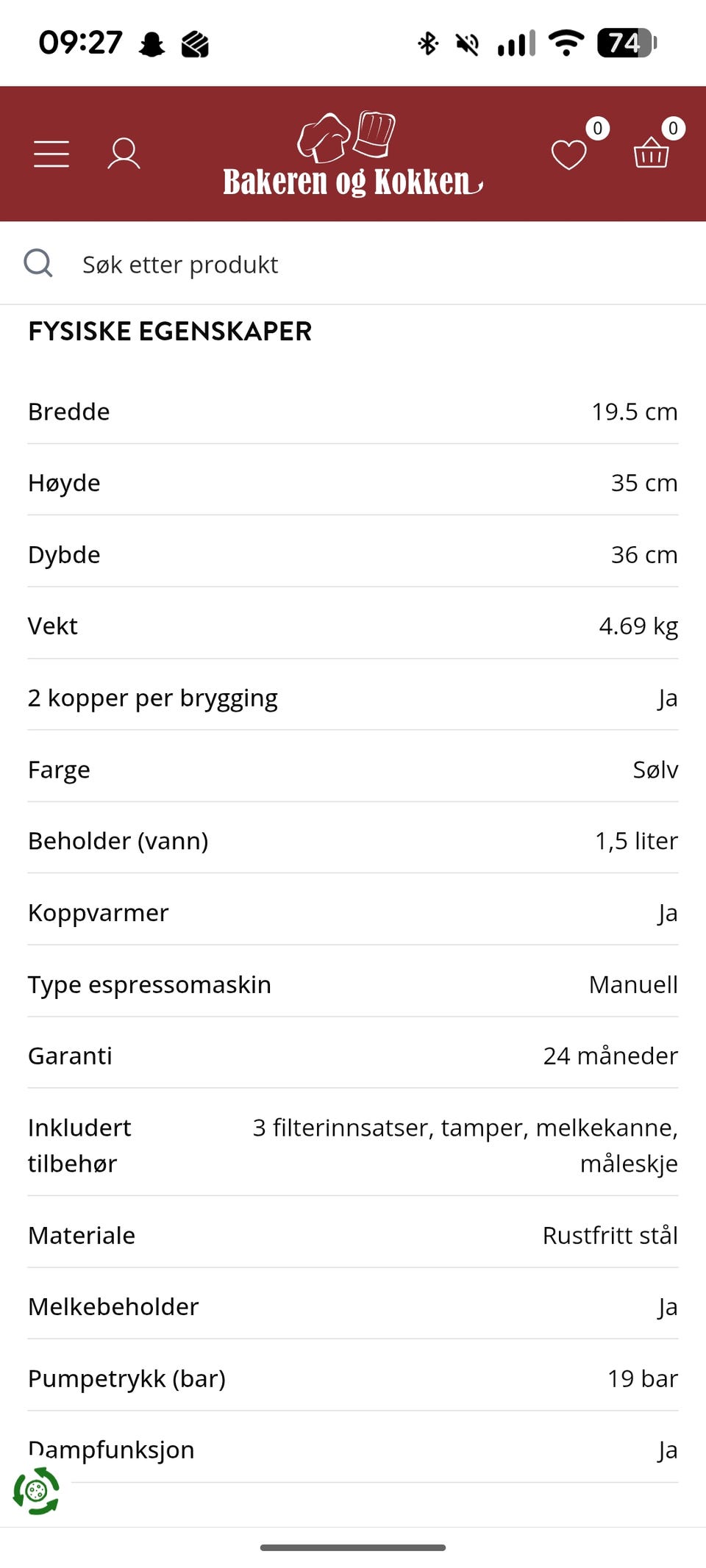Tap the battery indicator showing 74
Screen dimensions: 706x1568
627,43
